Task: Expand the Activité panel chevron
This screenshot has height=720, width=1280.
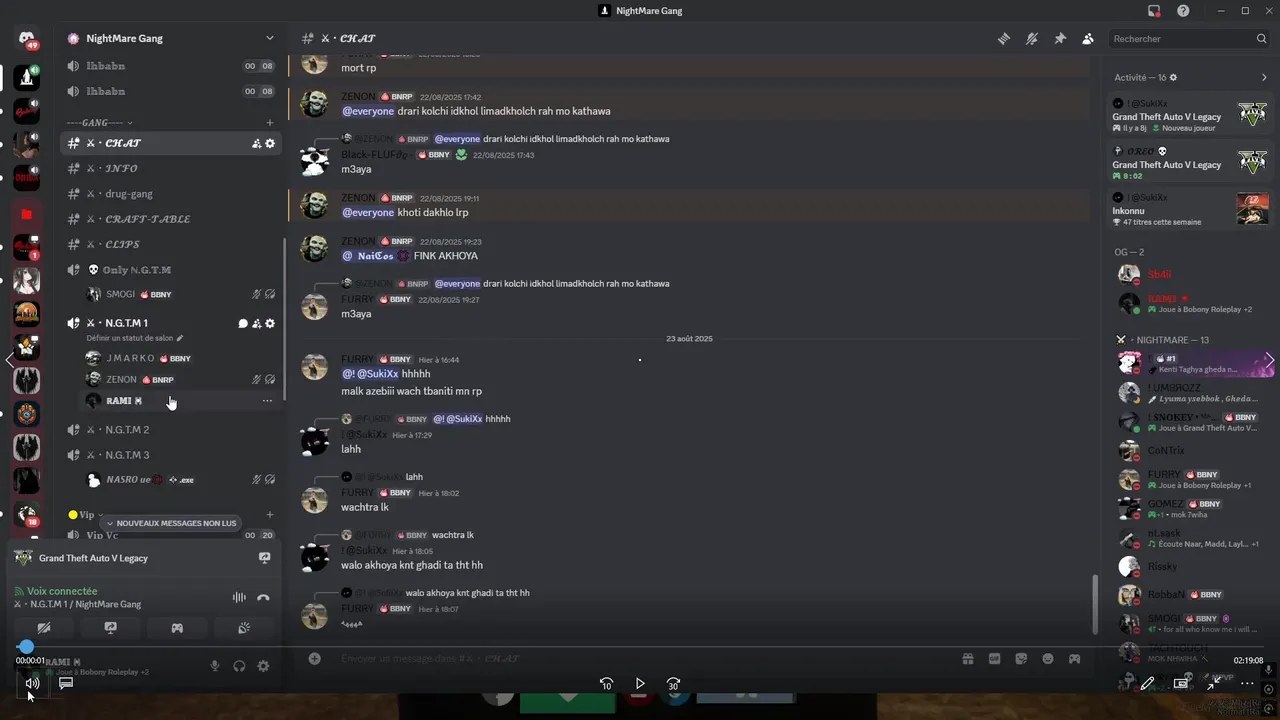Action: (x=1264, y=77)
